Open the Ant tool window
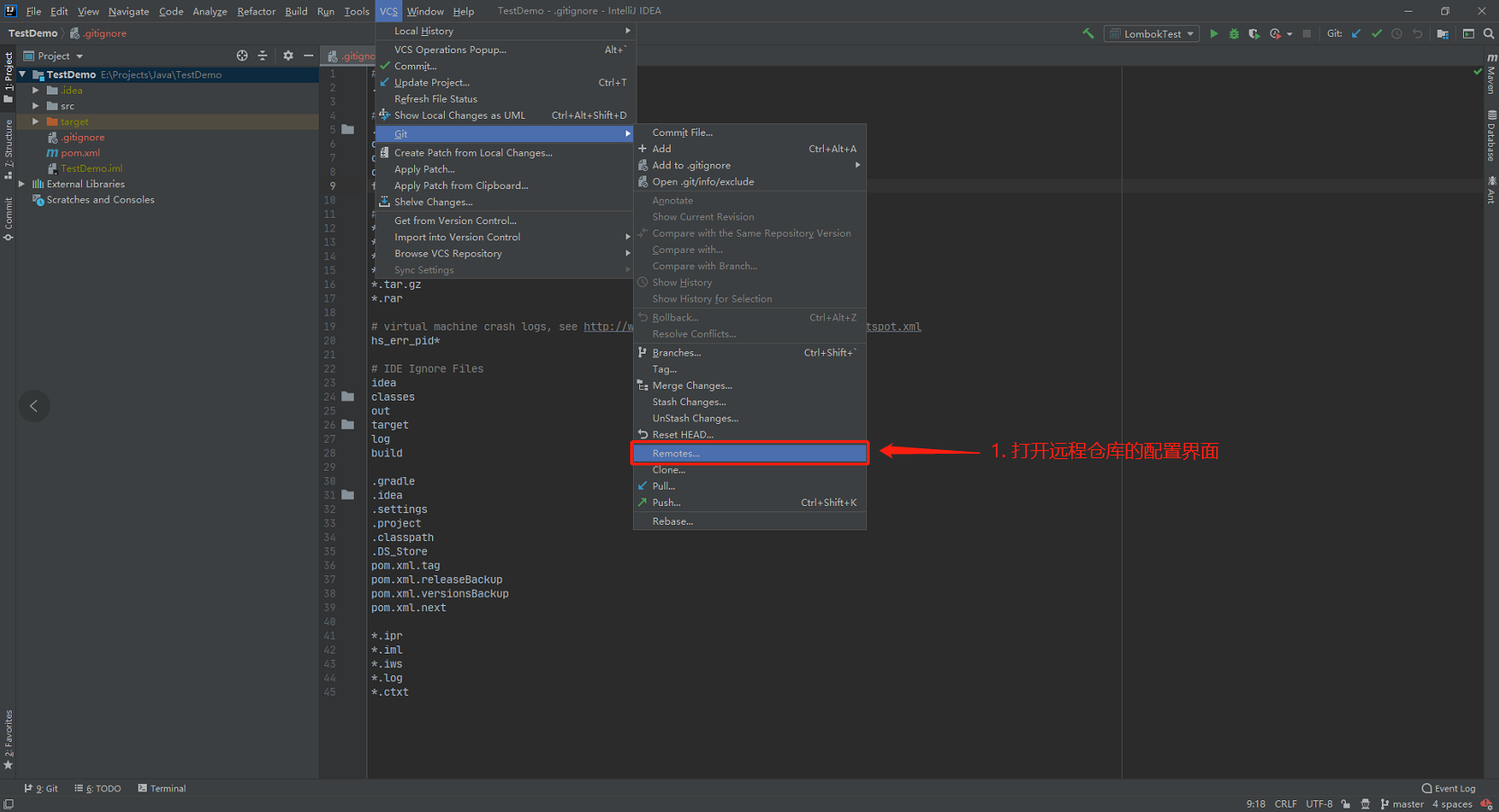 click(1491, 190)
